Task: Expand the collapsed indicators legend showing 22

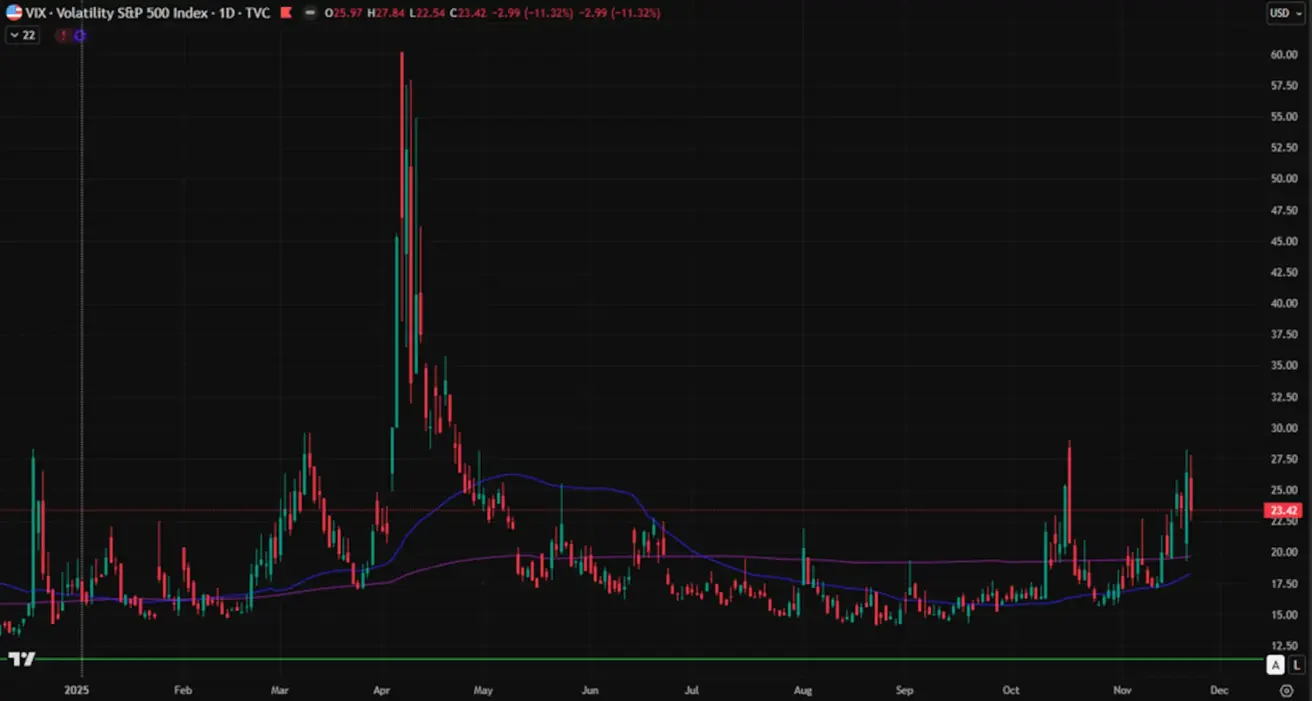Action: click(x=22, y=35)
